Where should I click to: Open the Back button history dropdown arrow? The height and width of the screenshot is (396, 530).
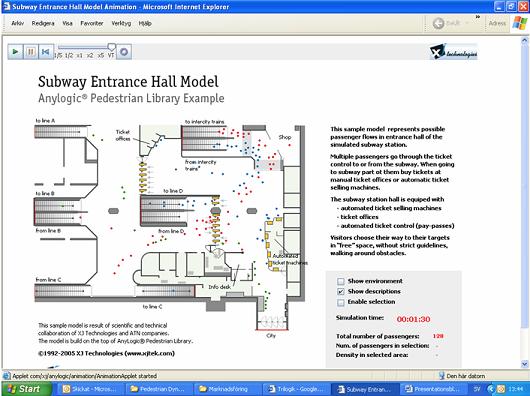click(x=467, y=23)
